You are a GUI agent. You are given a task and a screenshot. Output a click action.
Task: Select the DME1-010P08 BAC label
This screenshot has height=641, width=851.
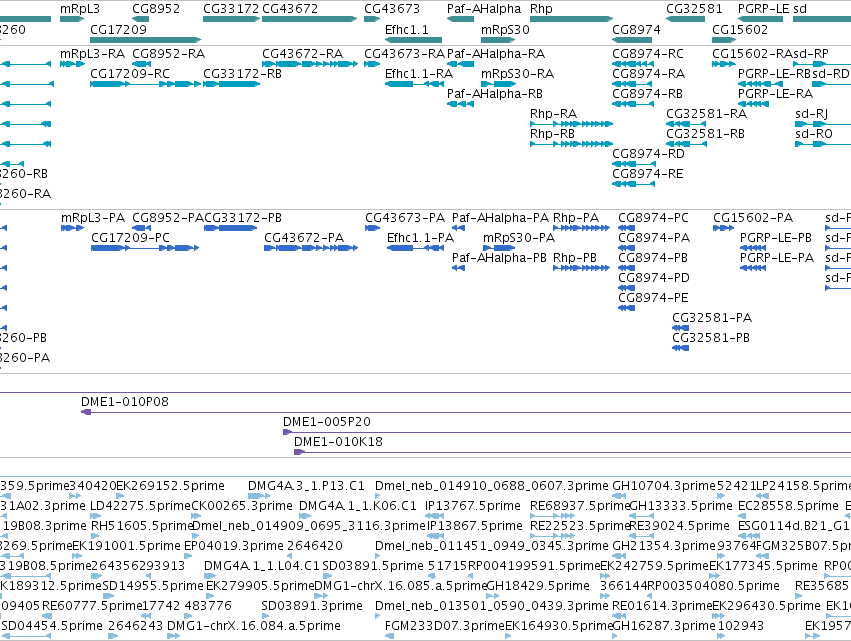[x=125, y=402]
